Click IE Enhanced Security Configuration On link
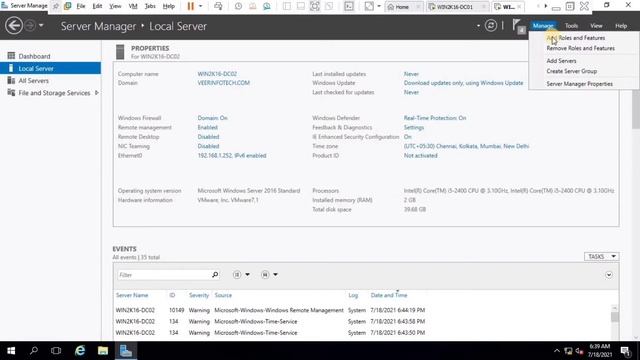This screenshot has height=360, width=640. click(408, 137)
